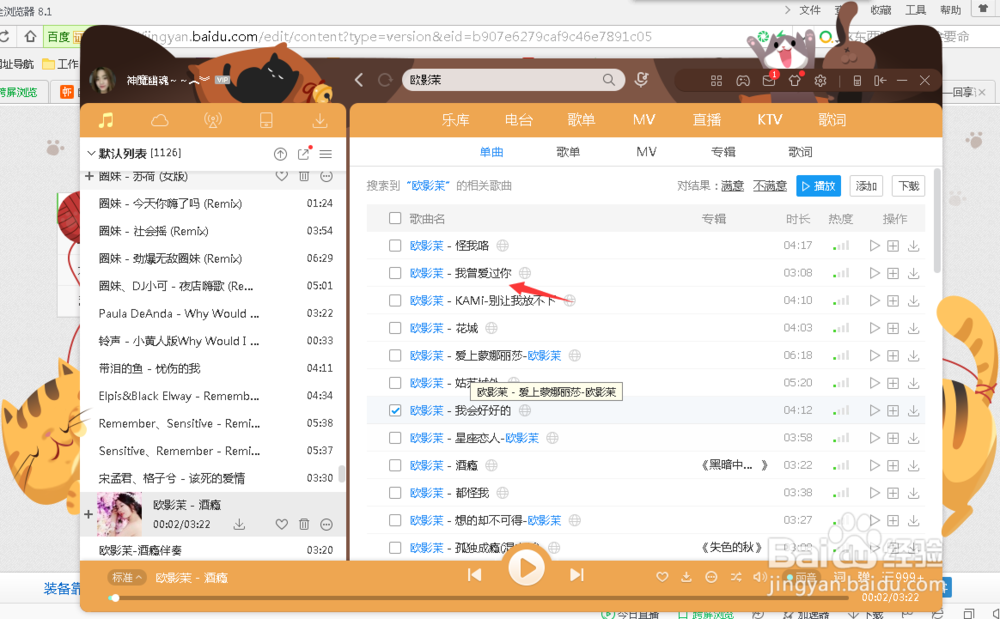Check the box for 星座恋人

[x=395, y=438]
